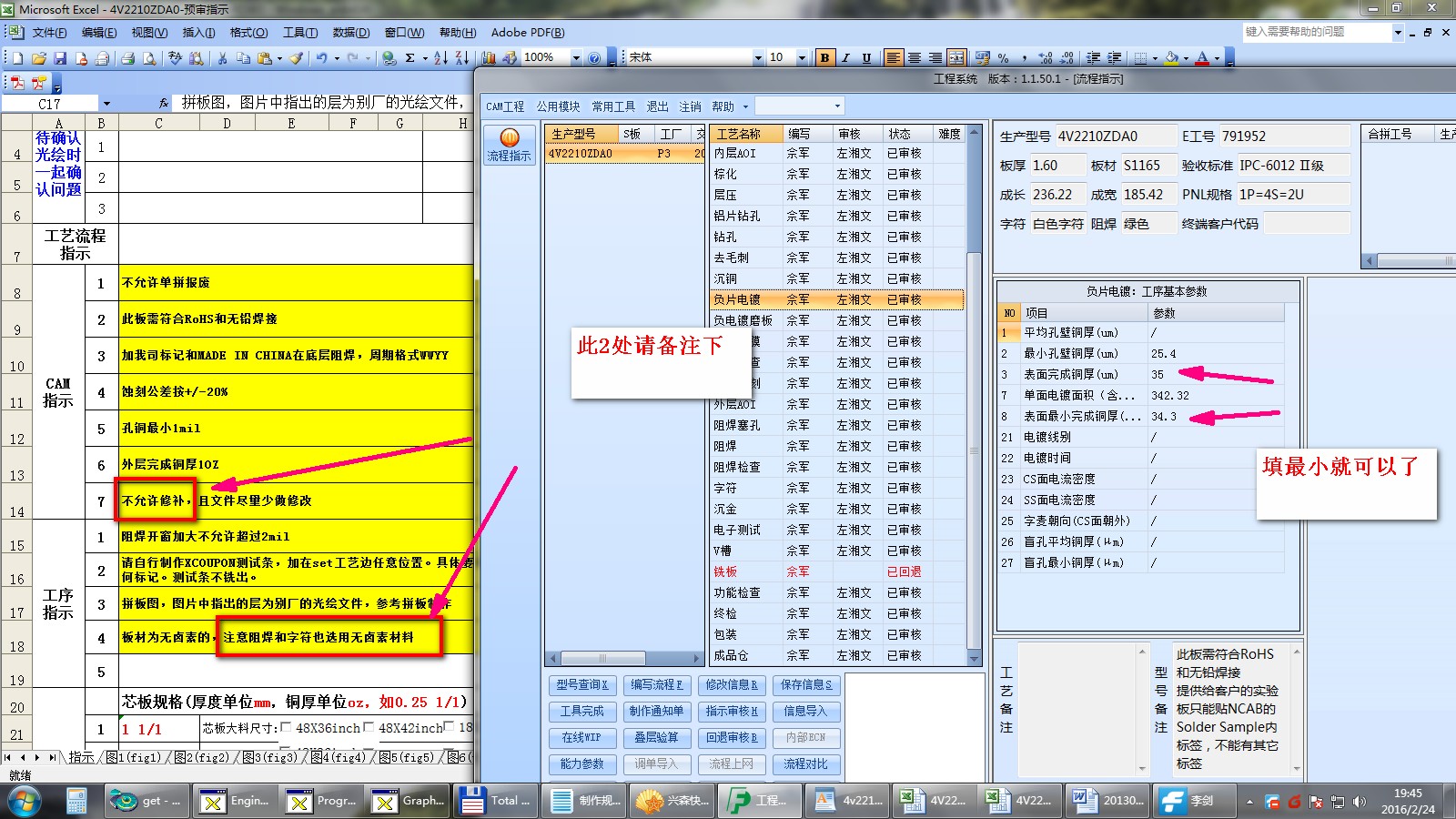Toggle Italic formatting
This screenshot has width=1456, height=819.
point(845,57)
